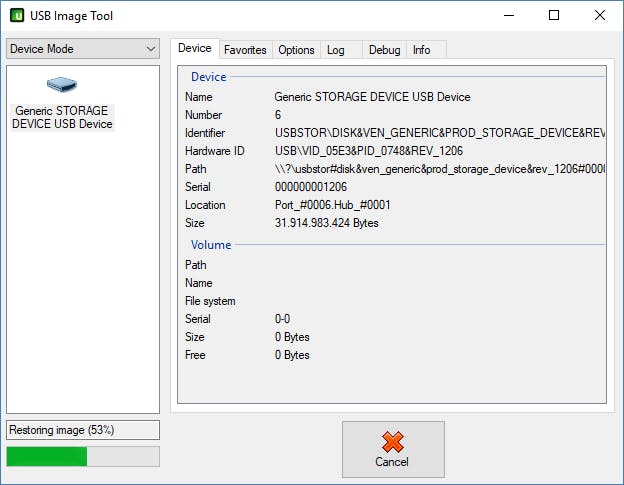Close the USB Image Tool window
Image resolution: width=624 pixels, height=485 pixels.
(600, 16)
